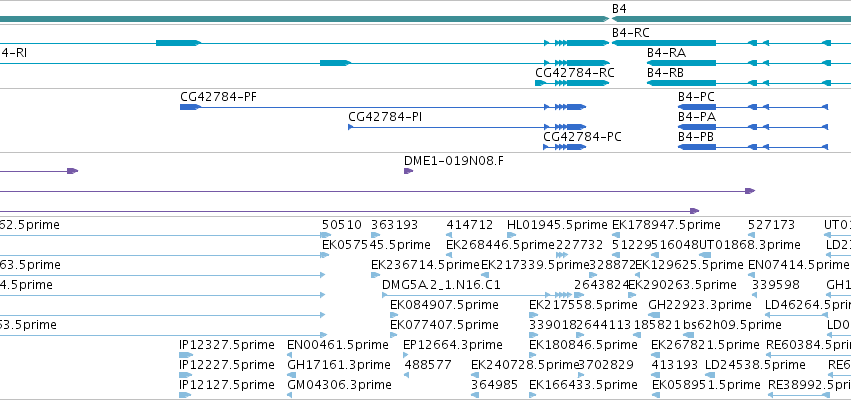Select the bs62h09.5prime EST label
851x400 pixels.
732,325
